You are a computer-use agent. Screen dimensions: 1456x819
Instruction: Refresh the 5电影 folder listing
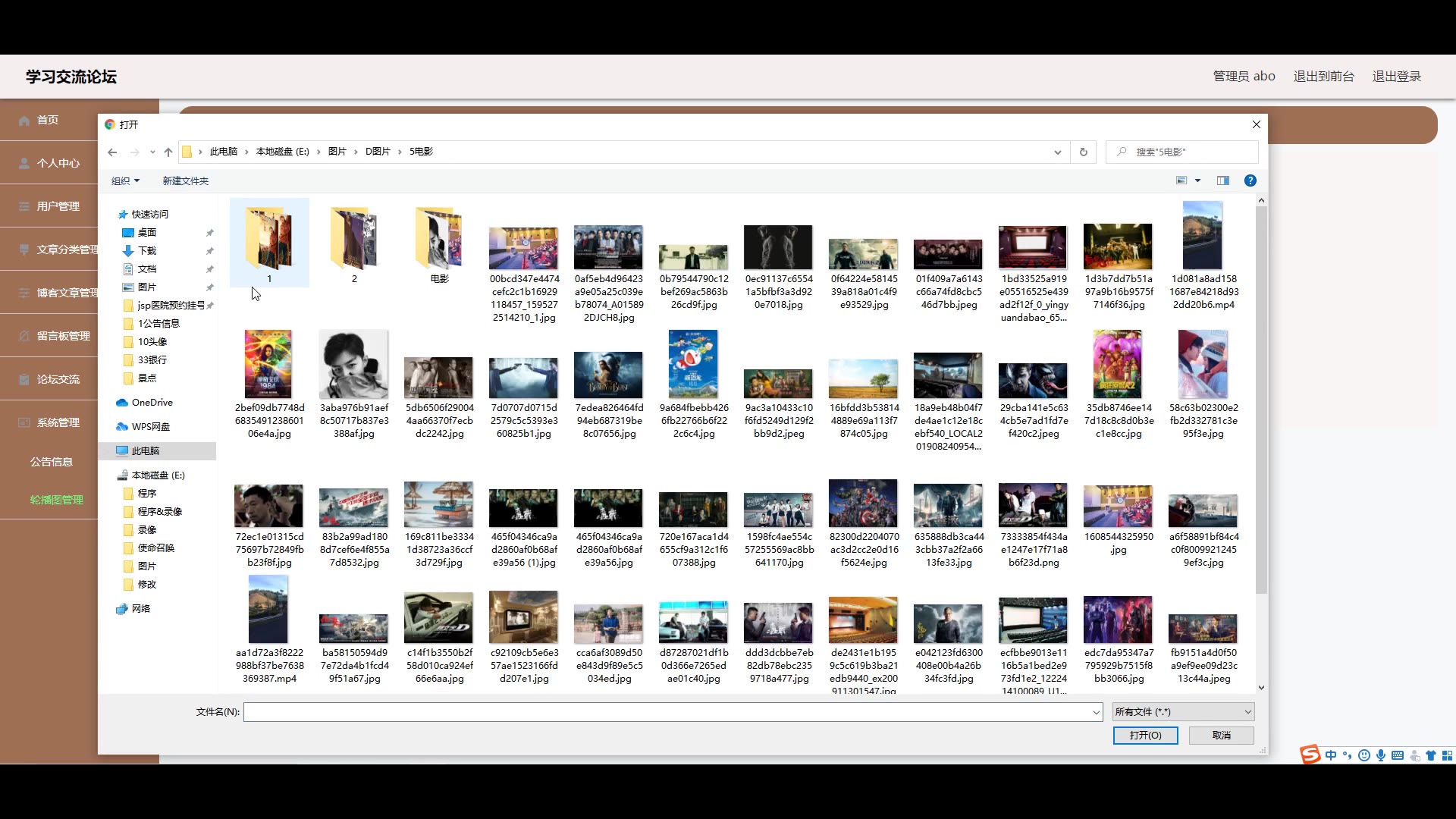click(x=1084, y=152)
